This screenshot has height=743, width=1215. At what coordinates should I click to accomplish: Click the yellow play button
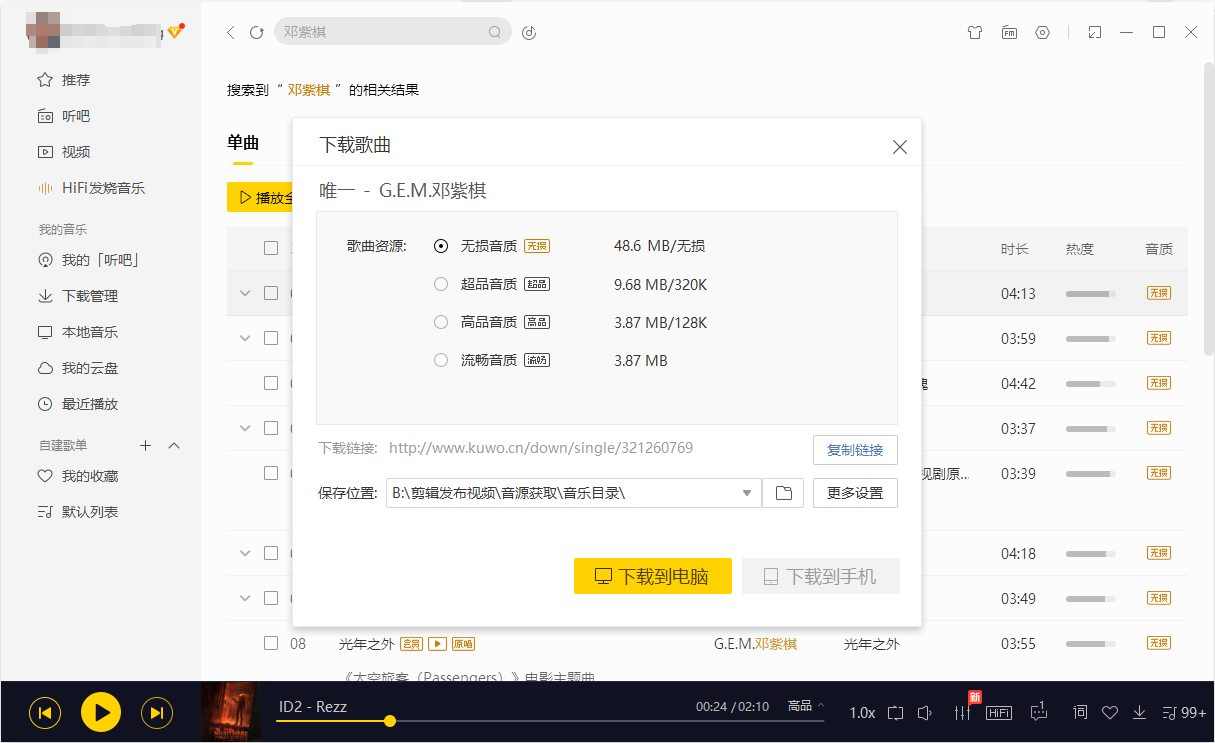point(100,712)
